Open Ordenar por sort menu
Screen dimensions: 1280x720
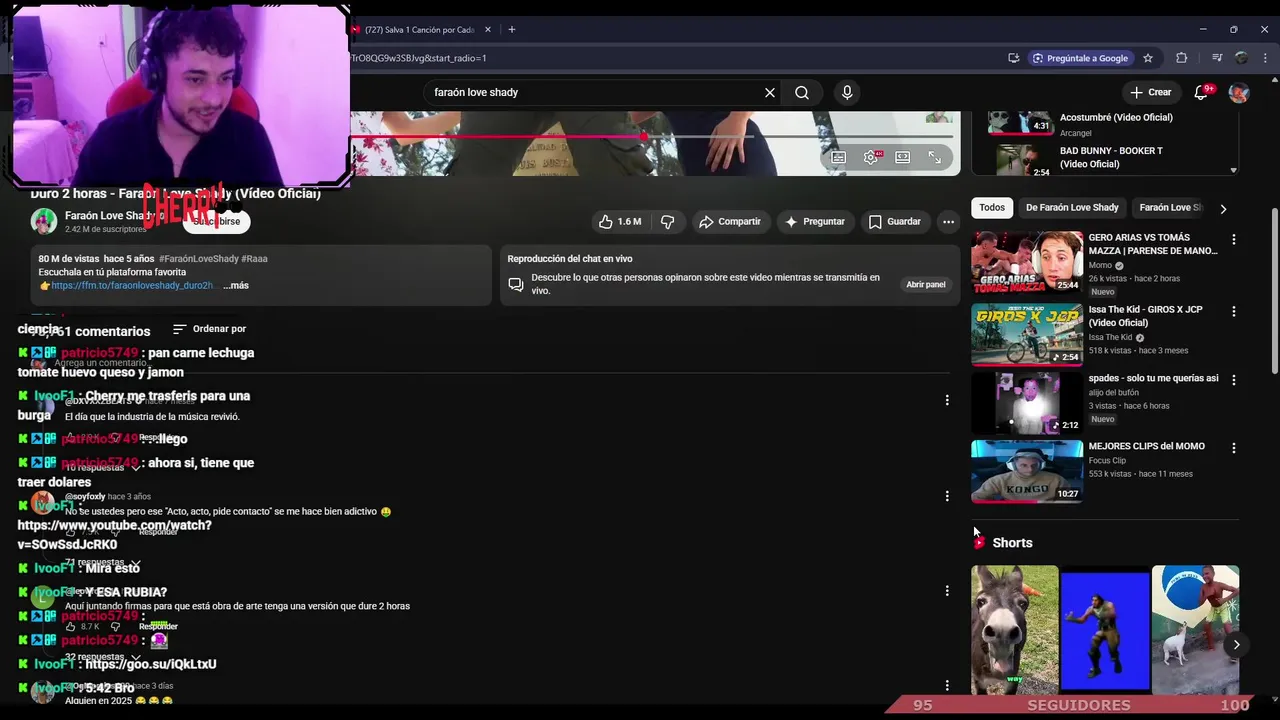coord(209,328)
